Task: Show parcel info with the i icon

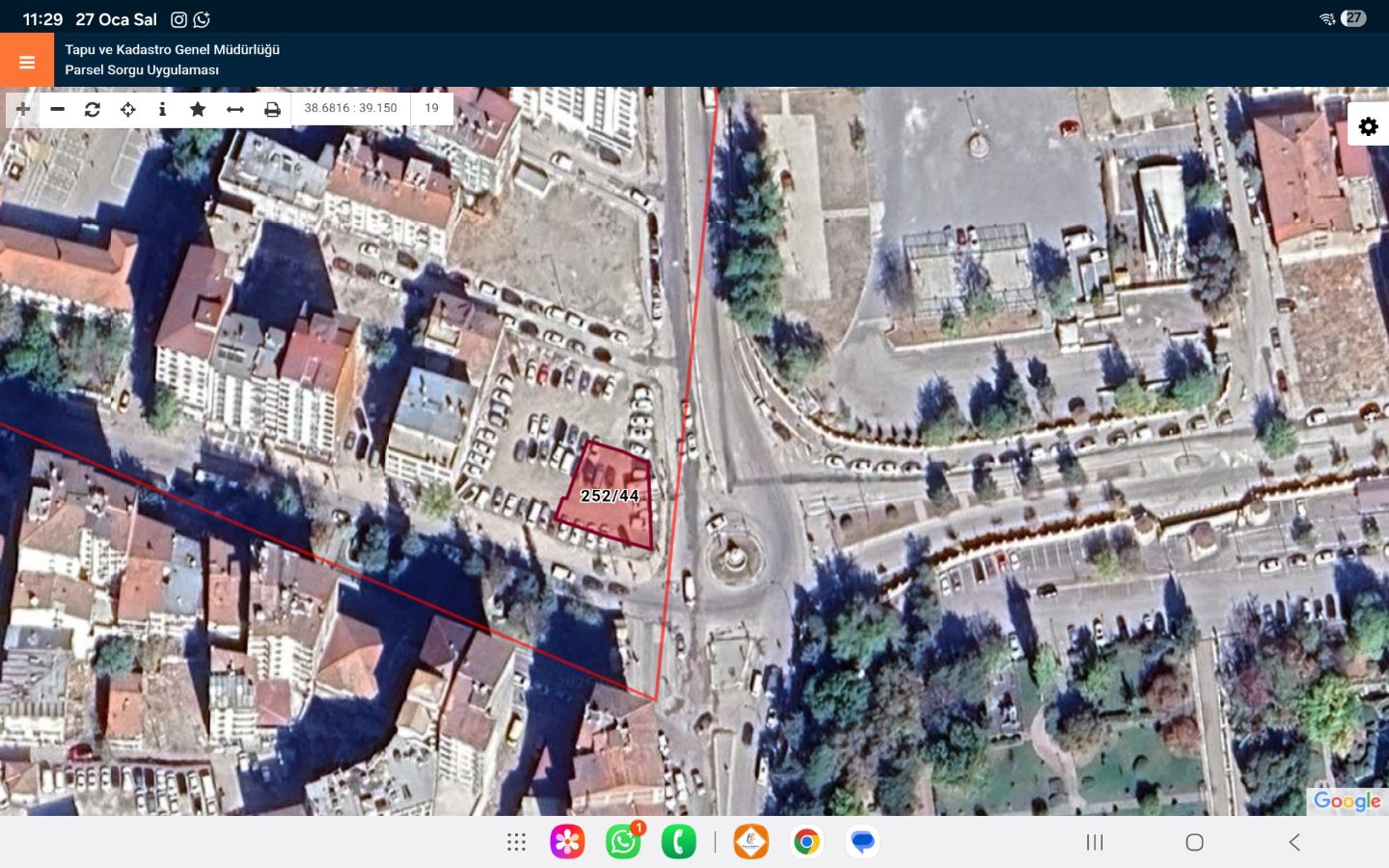Action: [x=162, y=109]
